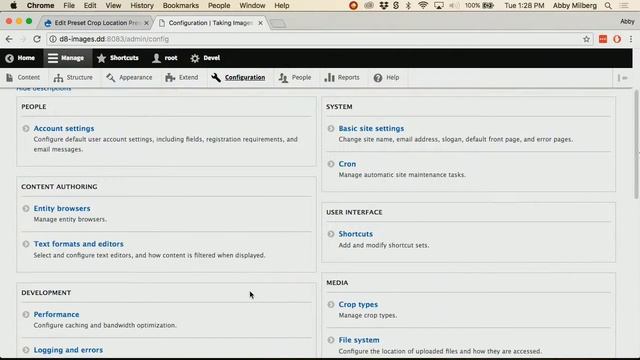
Task: Open a new Chrome tab
Action: (278, 24)
